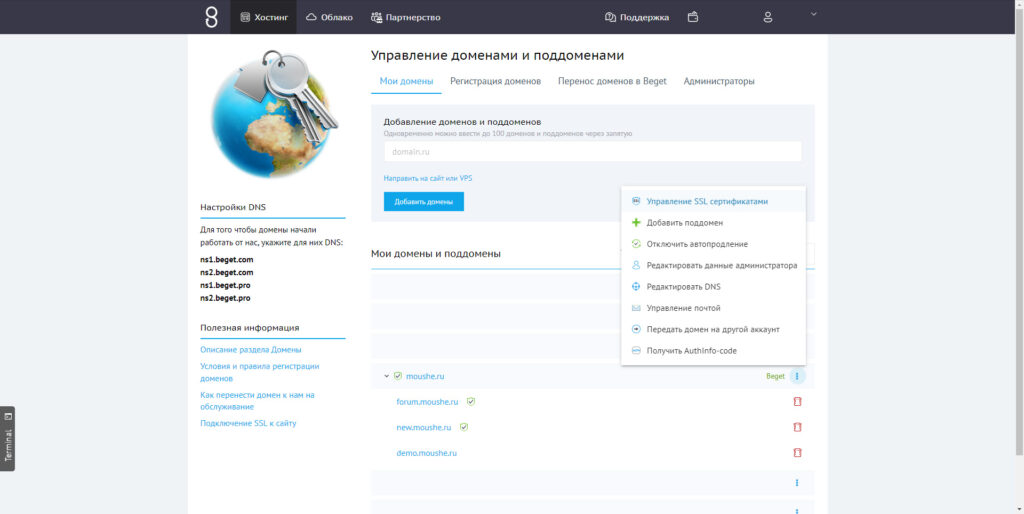Click the wallet balance icon
1024x514 pixels.
693,17
